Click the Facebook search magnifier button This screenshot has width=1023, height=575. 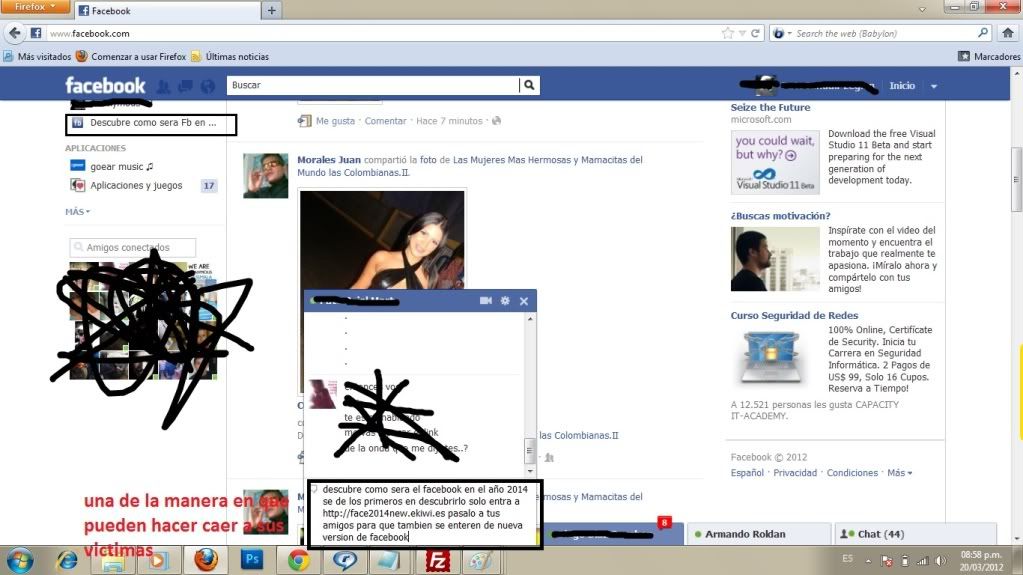click(529, 85)
